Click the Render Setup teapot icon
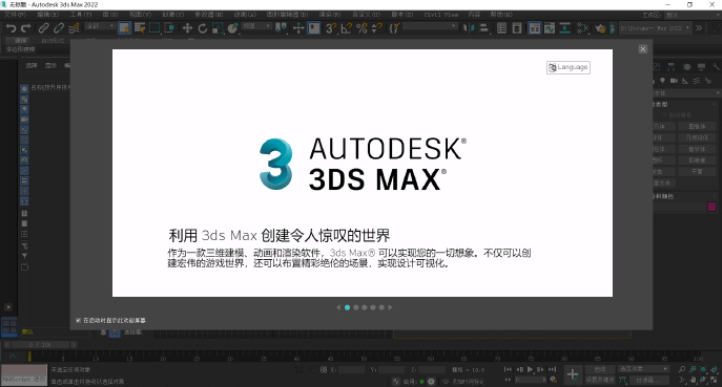The image size is (722, 387). pos(600,29)
